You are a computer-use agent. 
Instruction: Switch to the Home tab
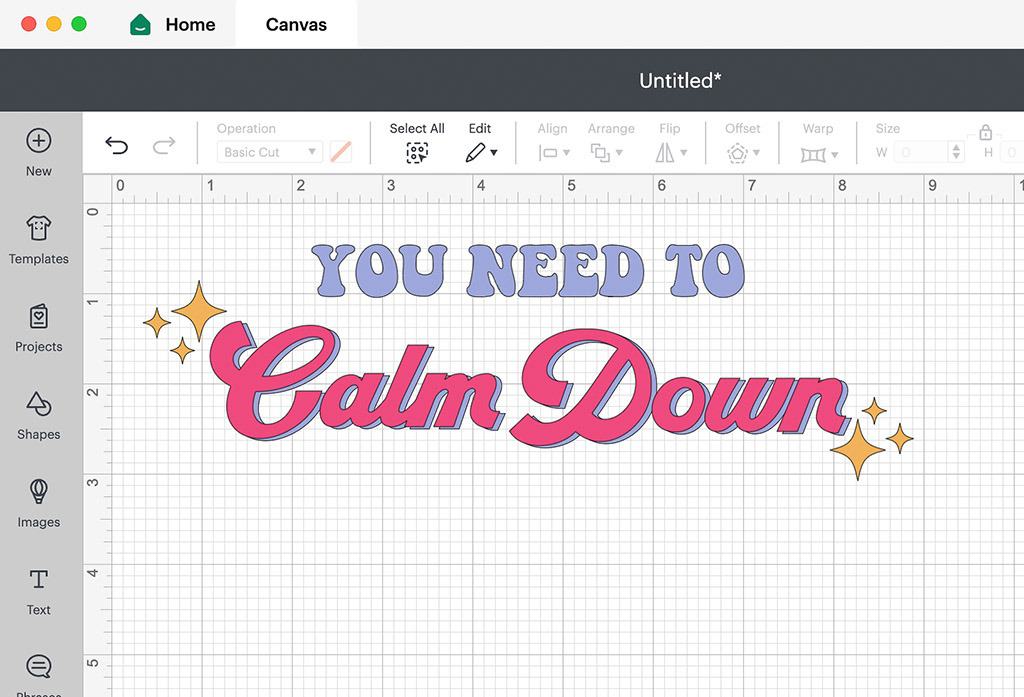tap(190, 25)
